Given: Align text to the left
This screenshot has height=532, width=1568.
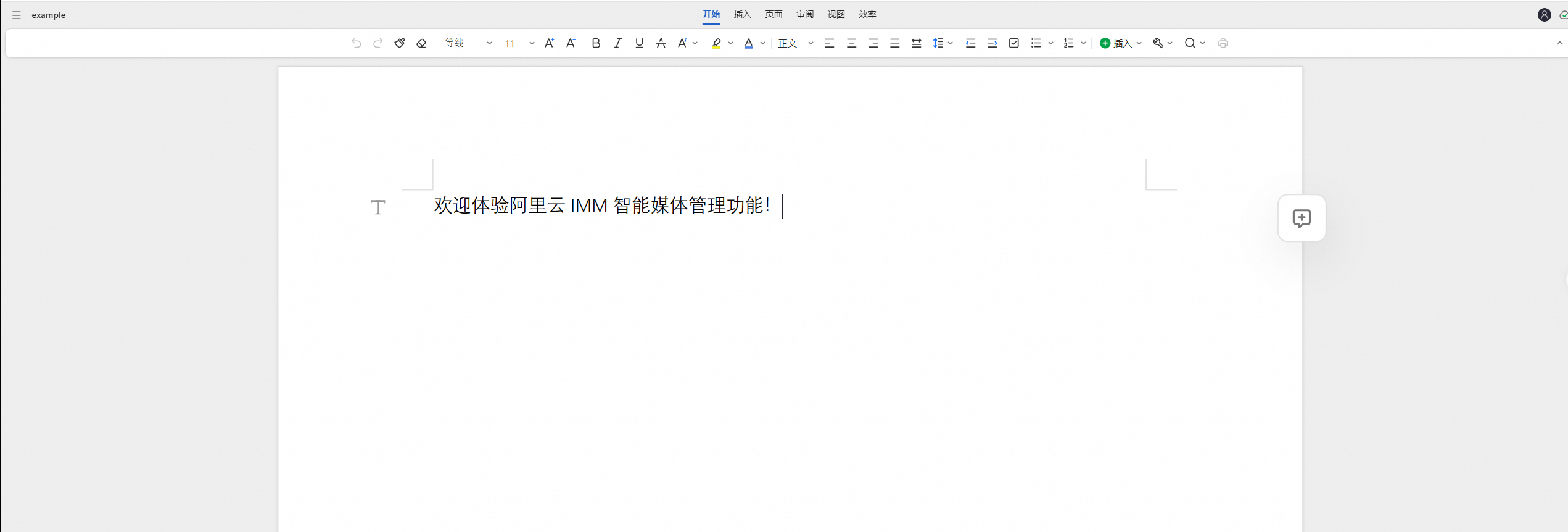Looking at the screenshot, I should tap(829, 43).
